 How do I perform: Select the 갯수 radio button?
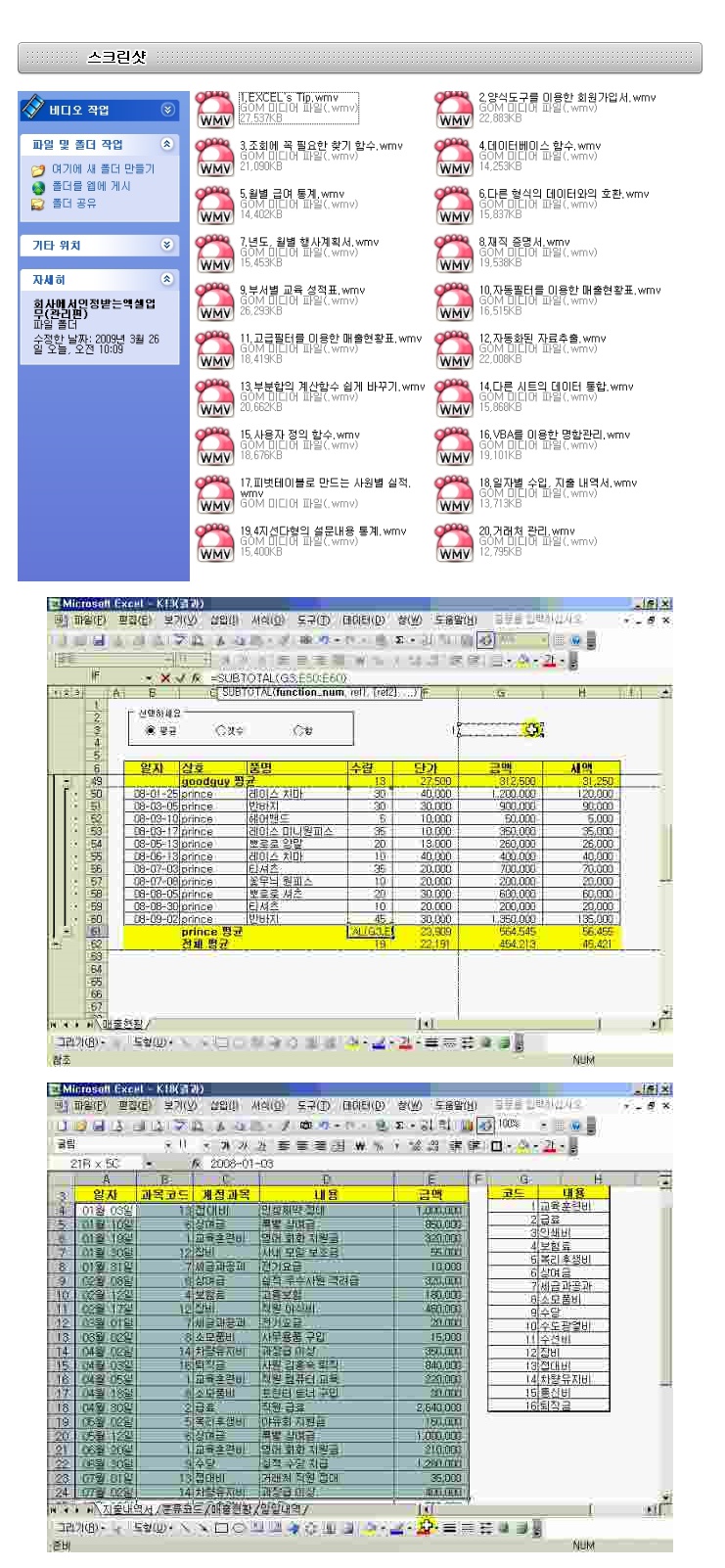point(220,730)
